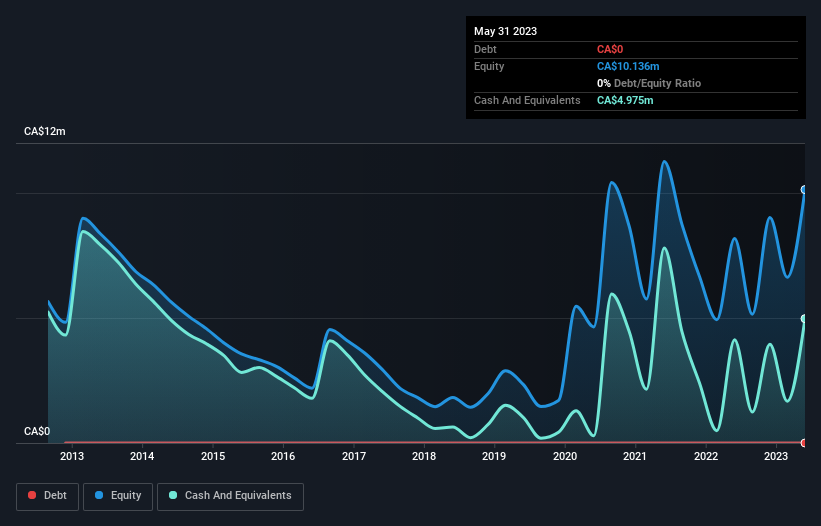
Task: Click the 2020 x-axis label
Action: pos(565,456)
